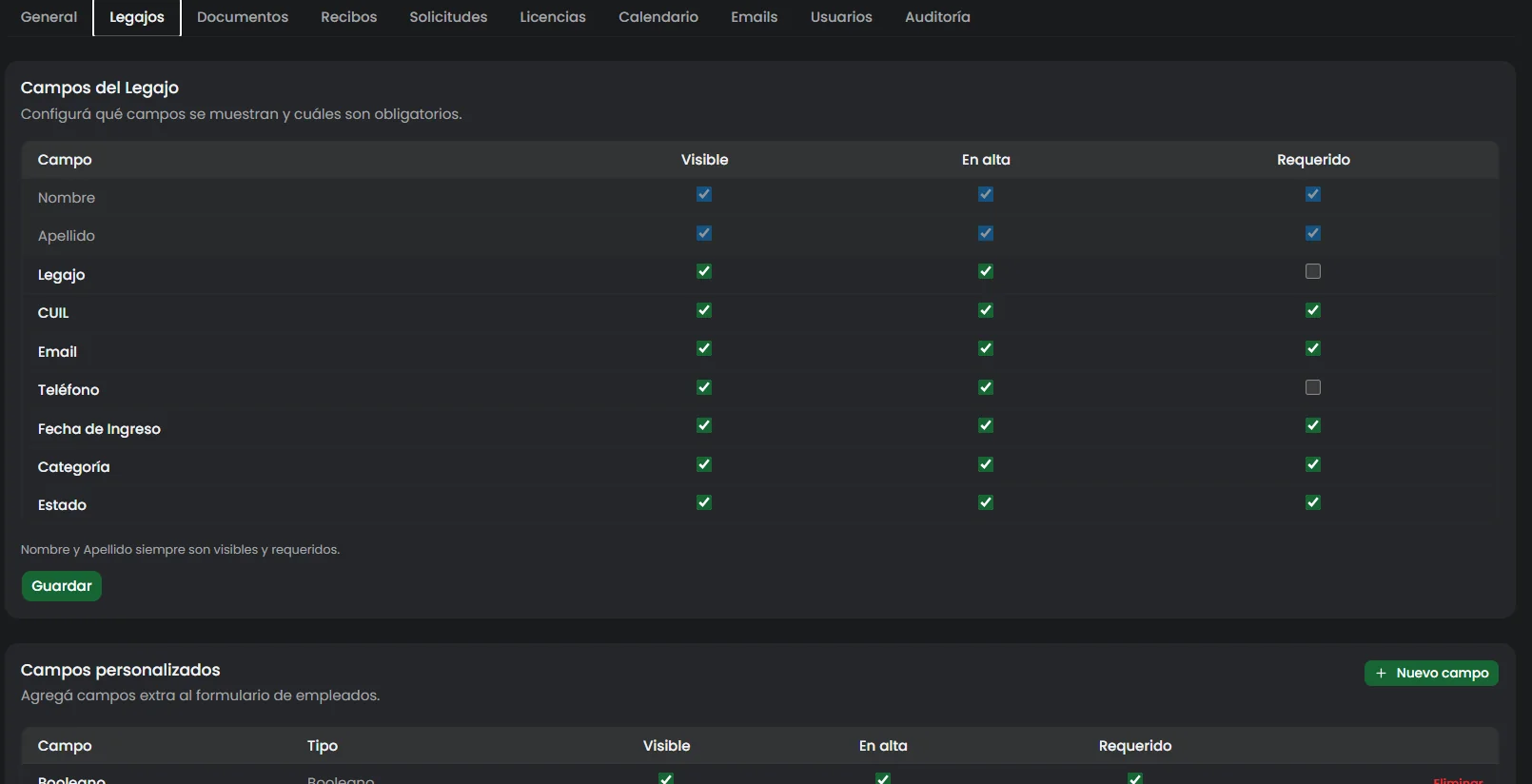The image size is (1532, 784).
Task: Uncheck En alta for Fecha de Ingreso
Action: click(986, 425)
